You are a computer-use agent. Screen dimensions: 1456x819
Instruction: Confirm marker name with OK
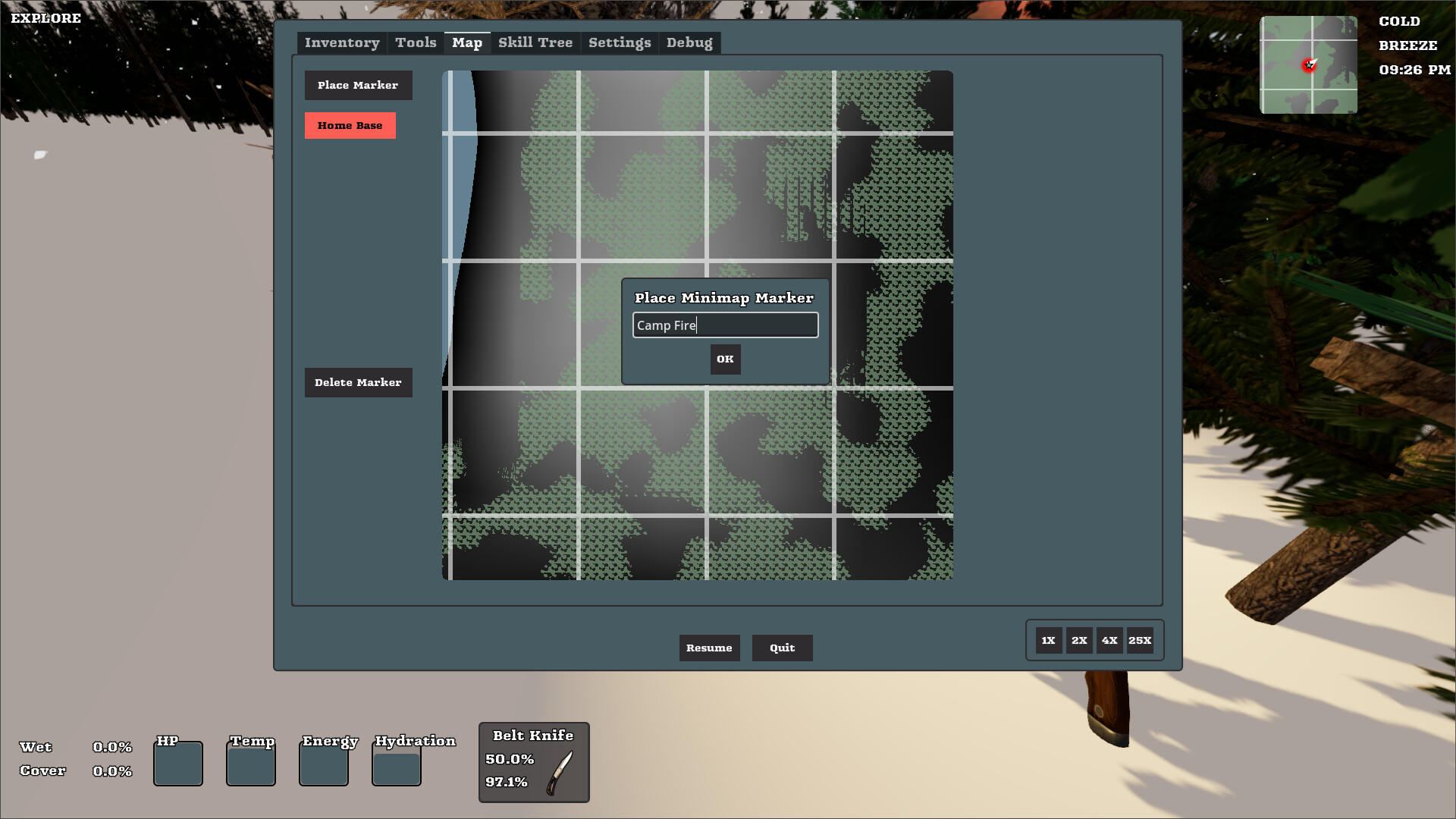tap(725, 359)
